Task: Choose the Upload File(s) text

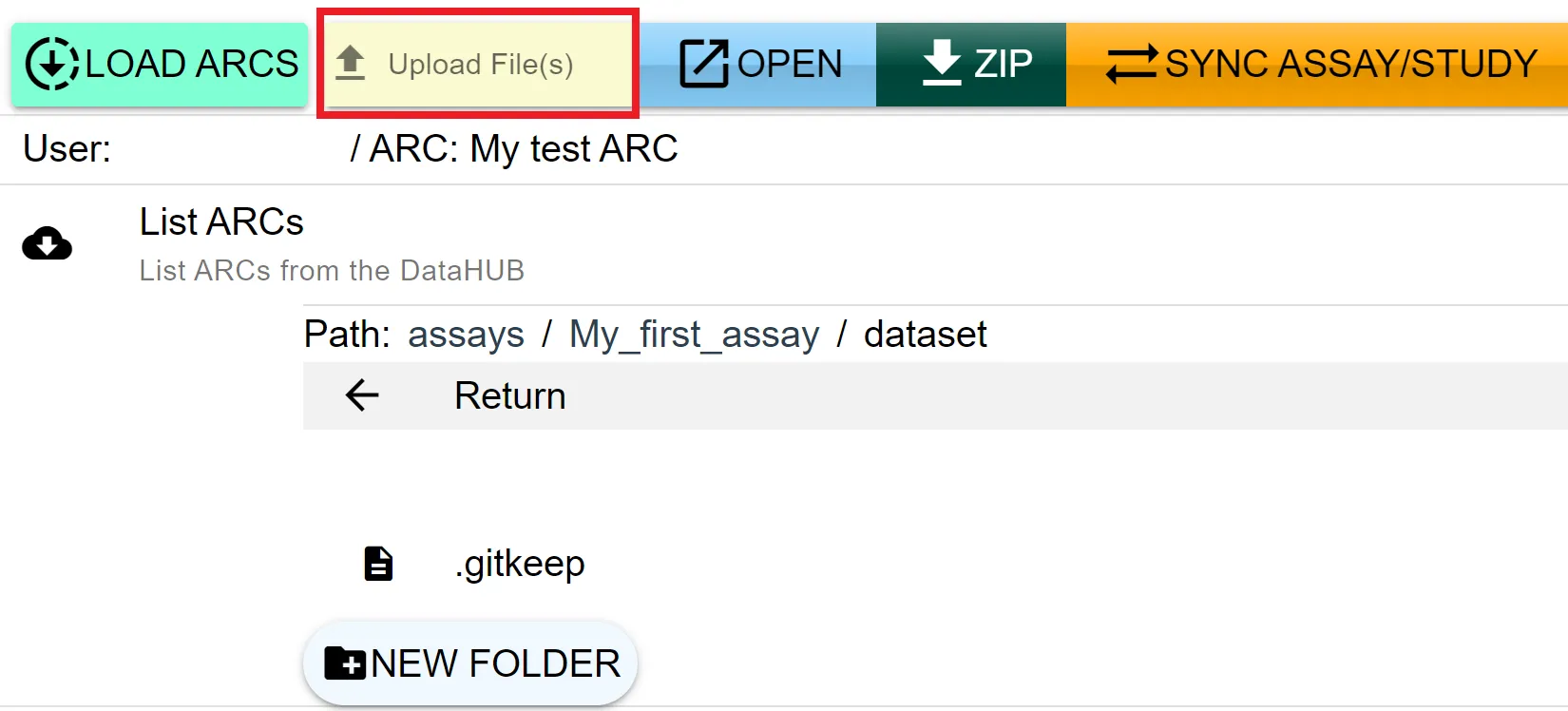Action: pos(481,64)
